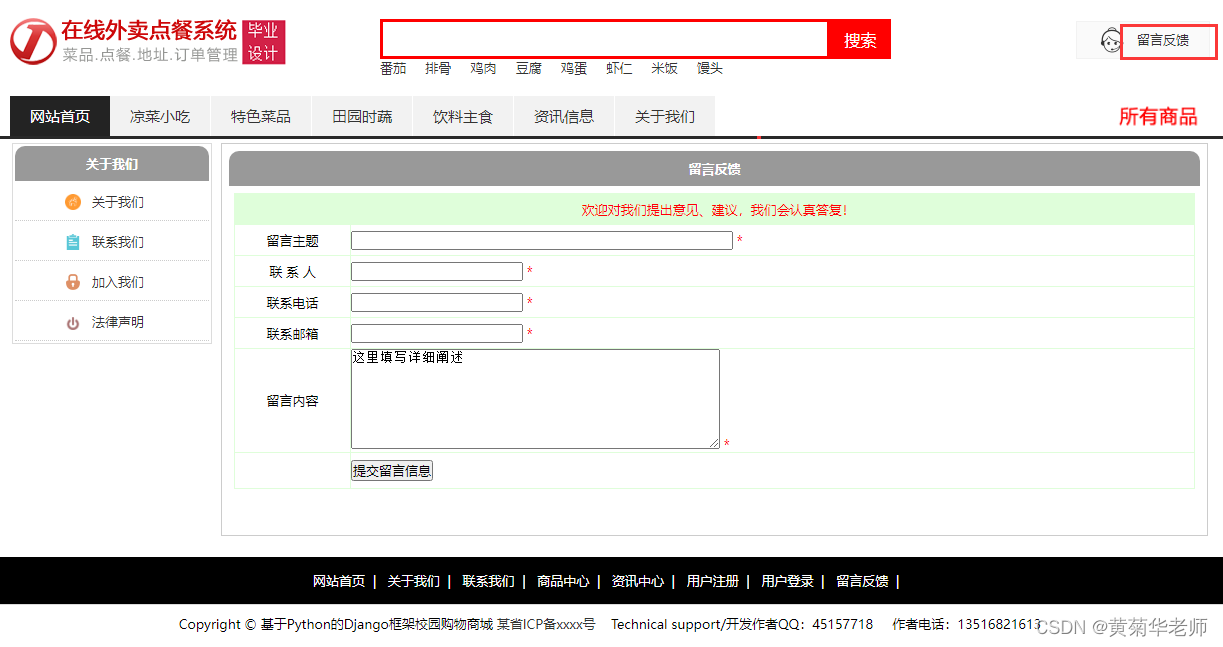Click footer 资讯中心 link

(638, 581)
